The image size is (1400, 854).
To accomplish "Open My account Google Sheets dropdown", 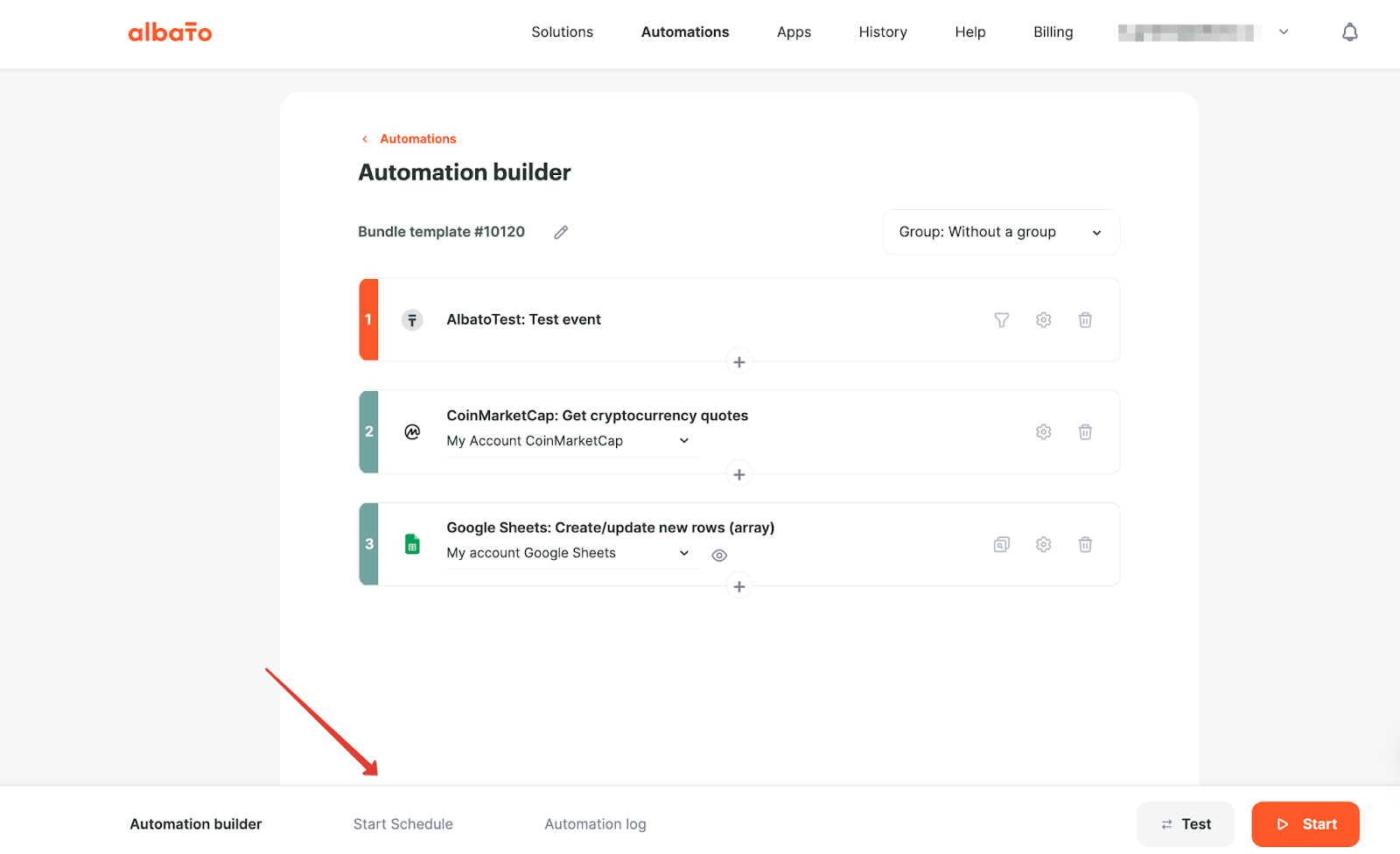I will pyautogui.click(x=572, y=553).
